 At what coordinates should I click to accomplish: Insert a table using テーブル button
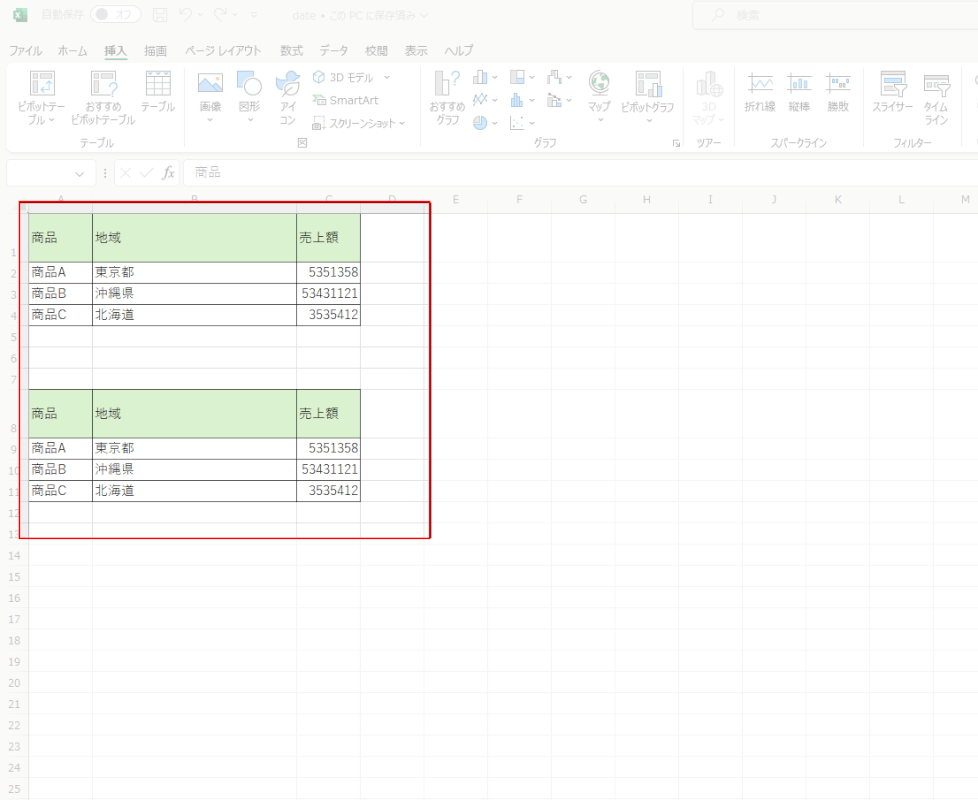coord(158,91)
